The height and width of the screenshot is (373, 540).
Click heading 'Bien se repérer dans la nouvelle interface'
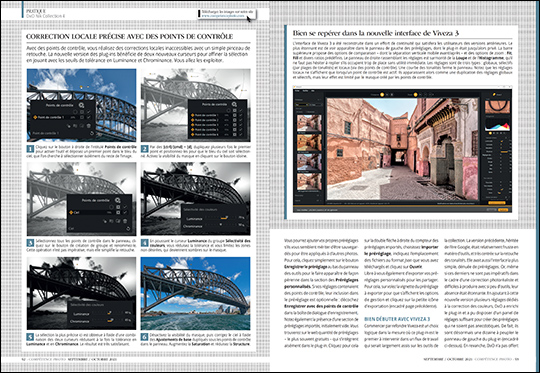375,33
